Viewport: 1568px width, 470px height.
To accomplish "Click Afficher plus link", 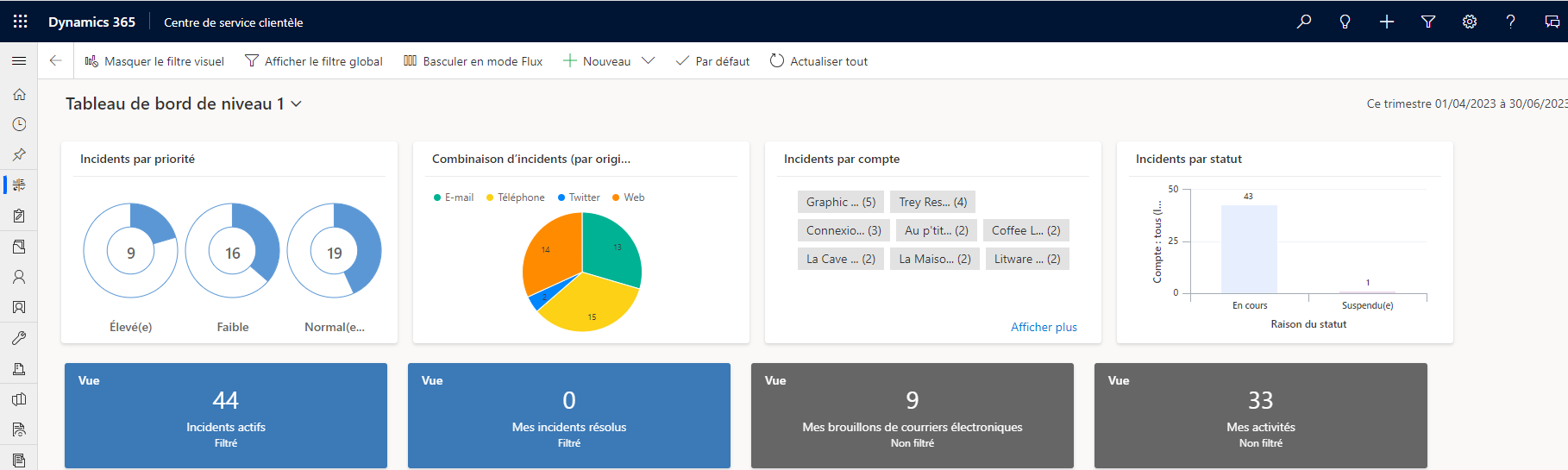I will click(x=1044, y=327).
